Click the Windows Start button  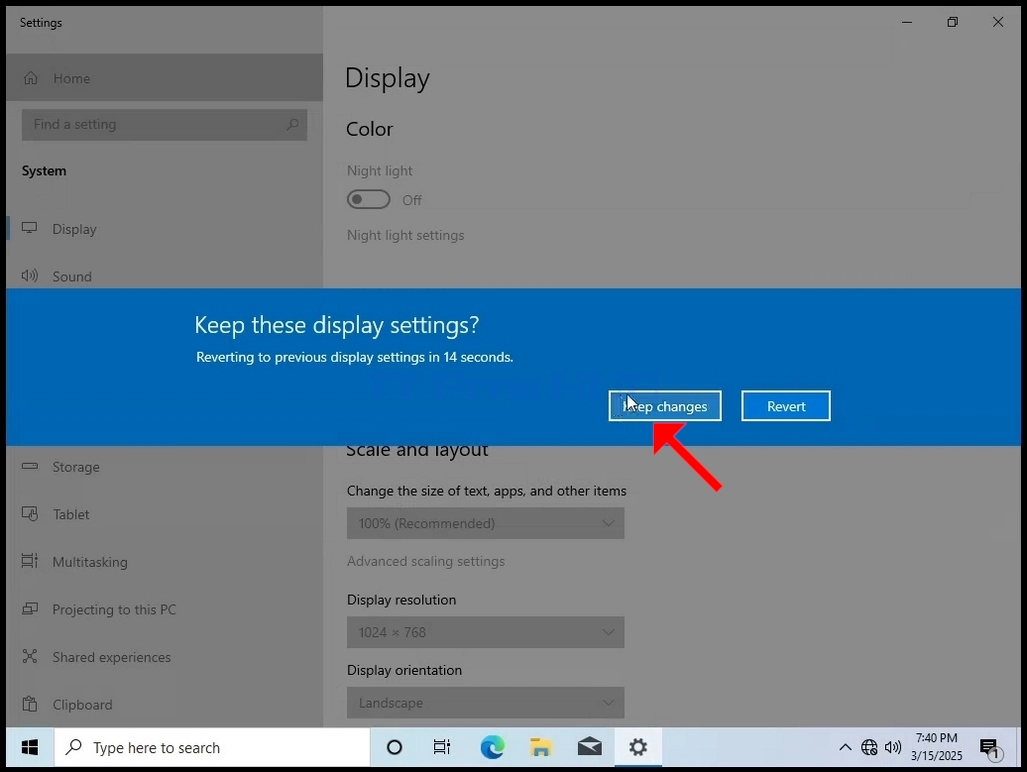point(29,747)
